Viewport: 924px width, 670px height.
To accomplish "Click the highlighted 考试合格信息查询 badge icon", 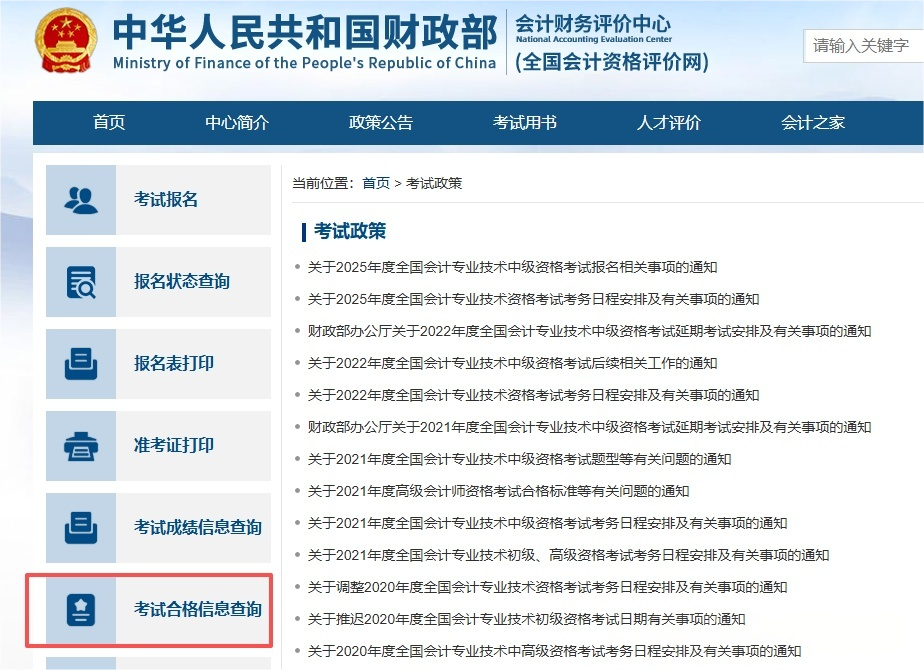I will tap(80, 609).
